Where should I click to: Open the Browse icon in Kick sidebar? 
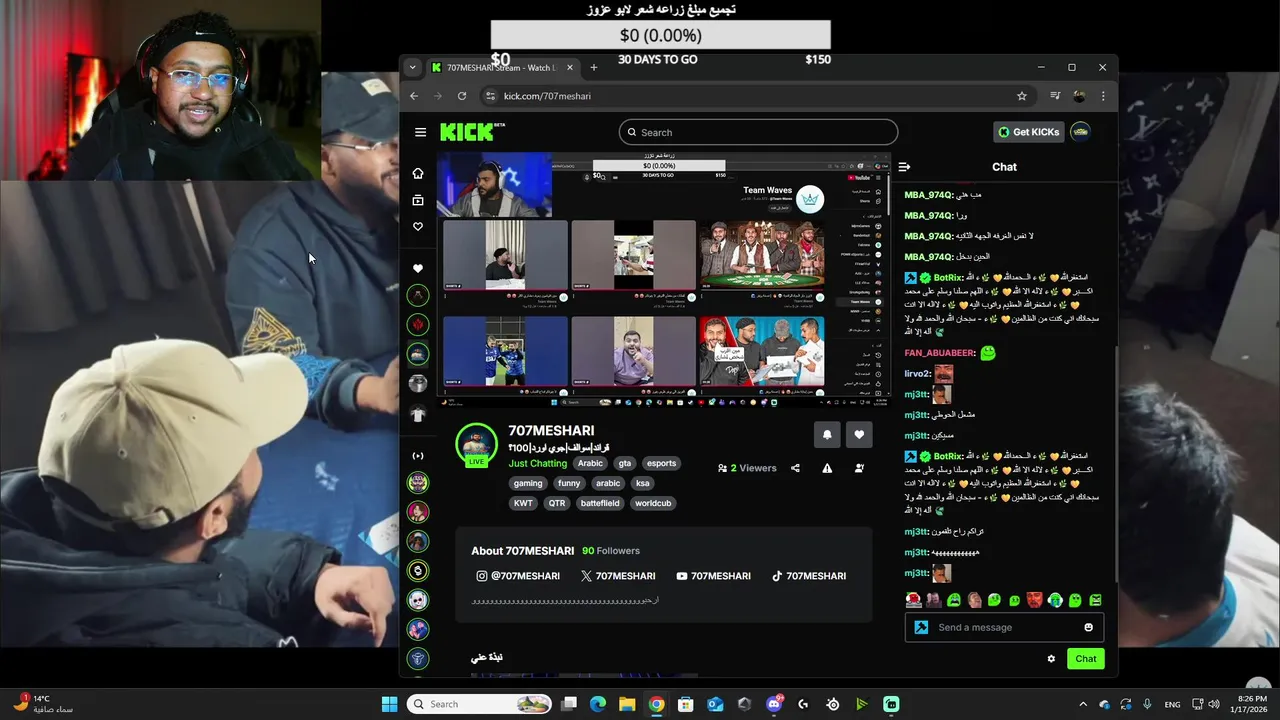(418, 200)
